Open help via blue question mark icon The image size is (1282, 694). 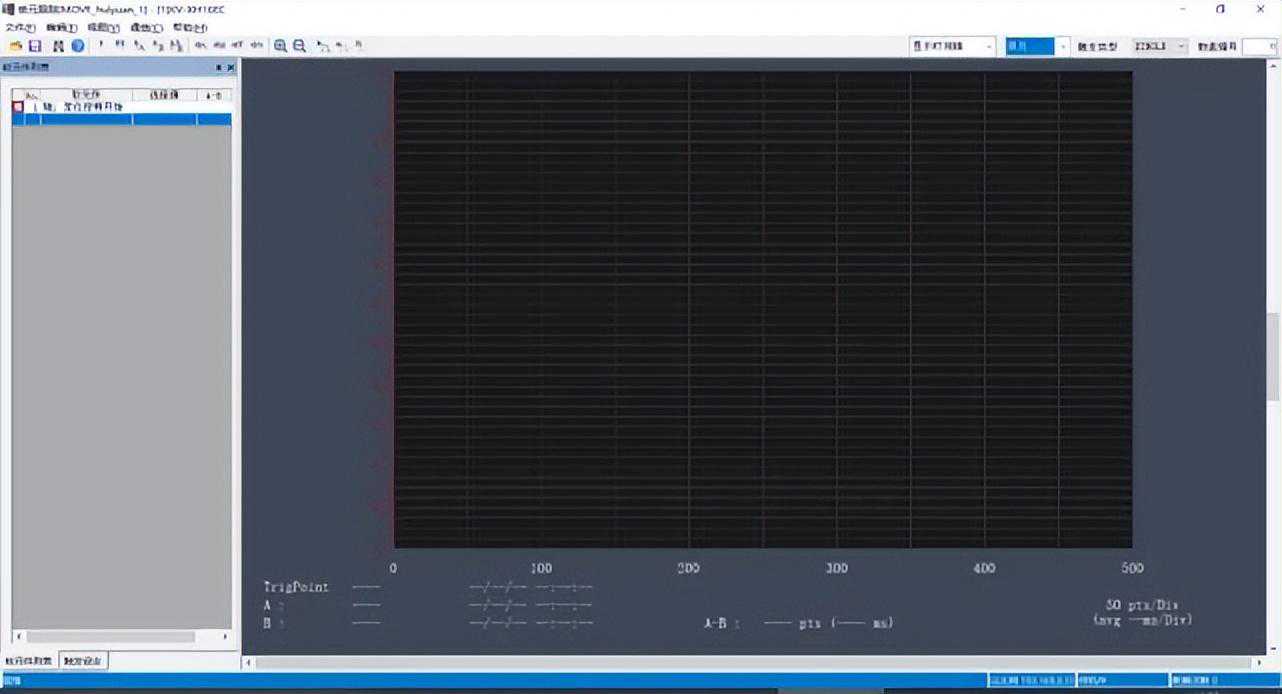tap(78, 46)
